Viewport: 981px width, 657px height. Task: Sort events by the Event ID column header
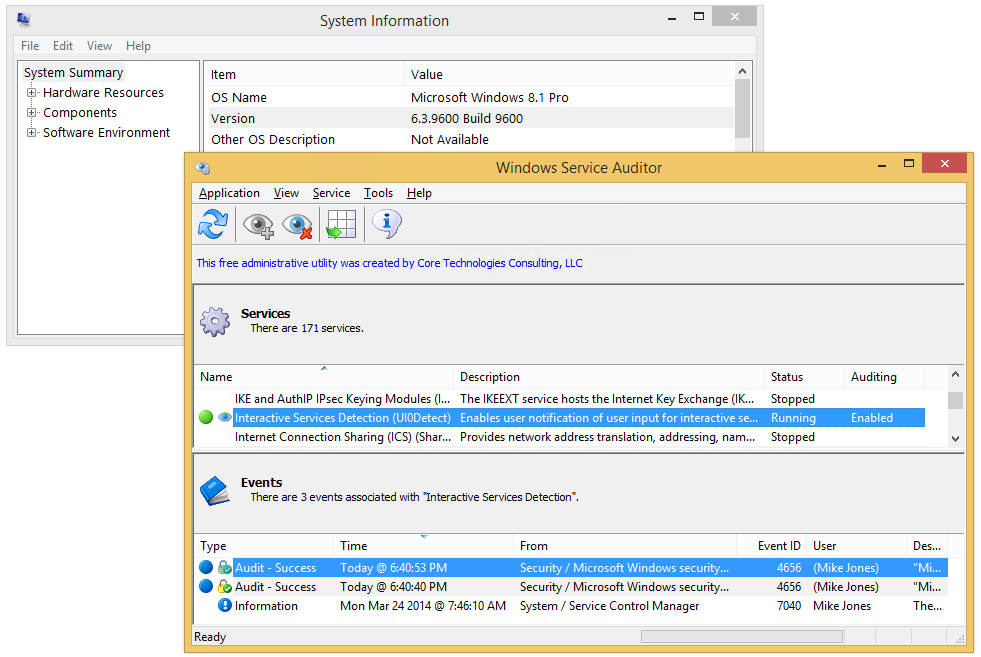pyautogui.click(x=771, y=546)
